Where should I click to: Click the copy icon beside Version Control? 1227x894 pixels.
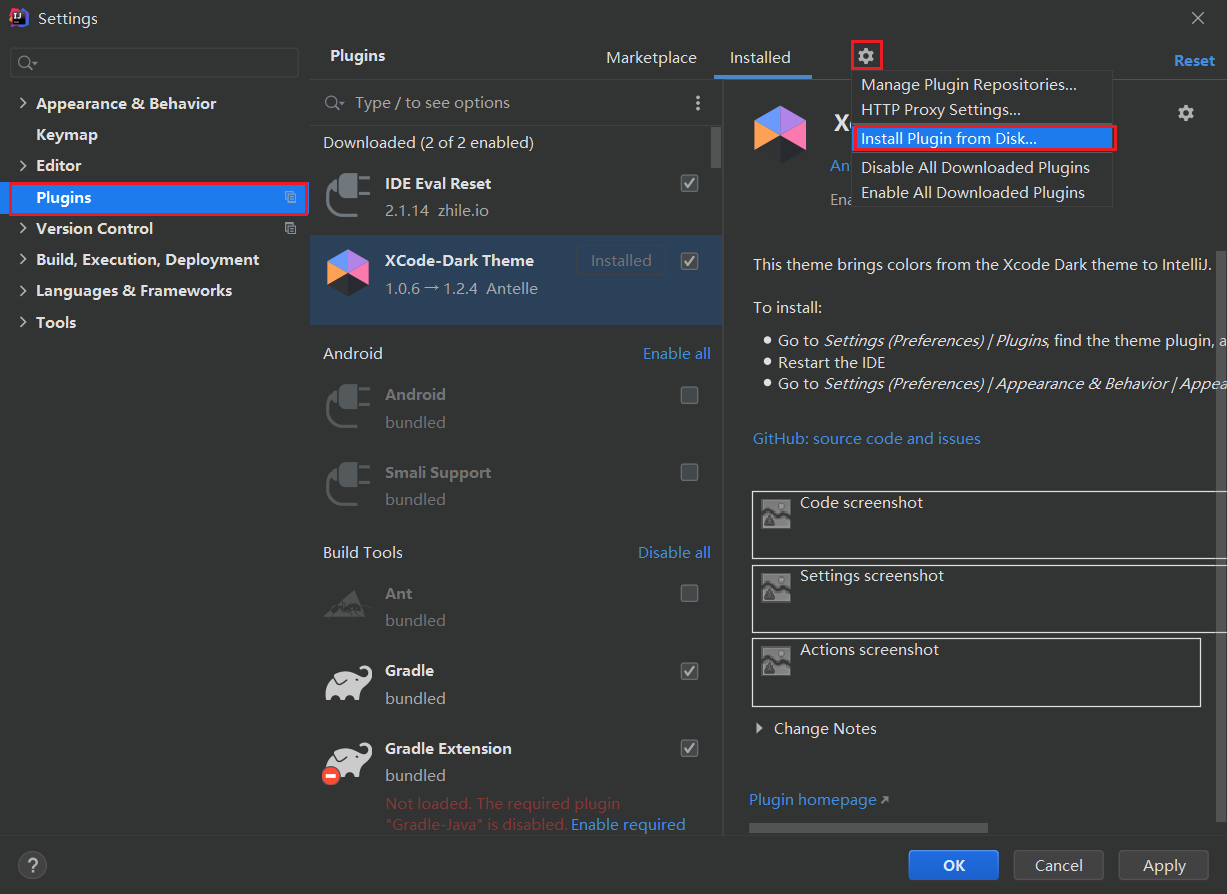coord(290,228)
